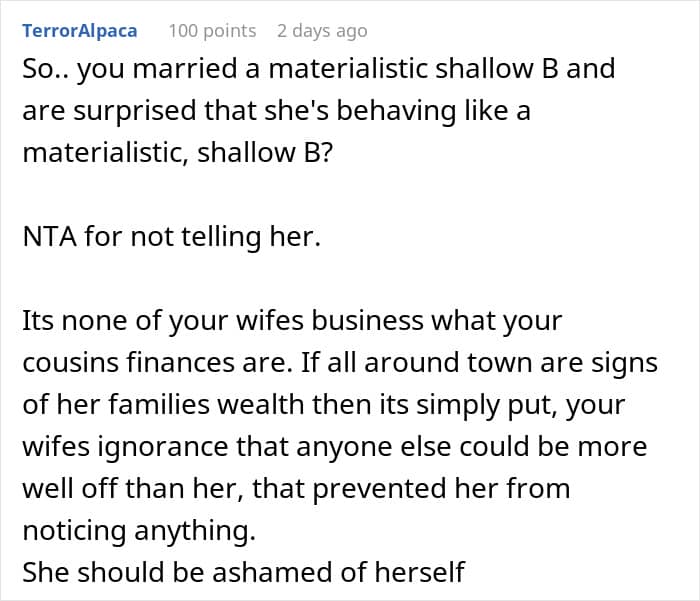Click the line "well off than her, that prevented"
This screenshot has height=601, width=700.
[296, 488]
